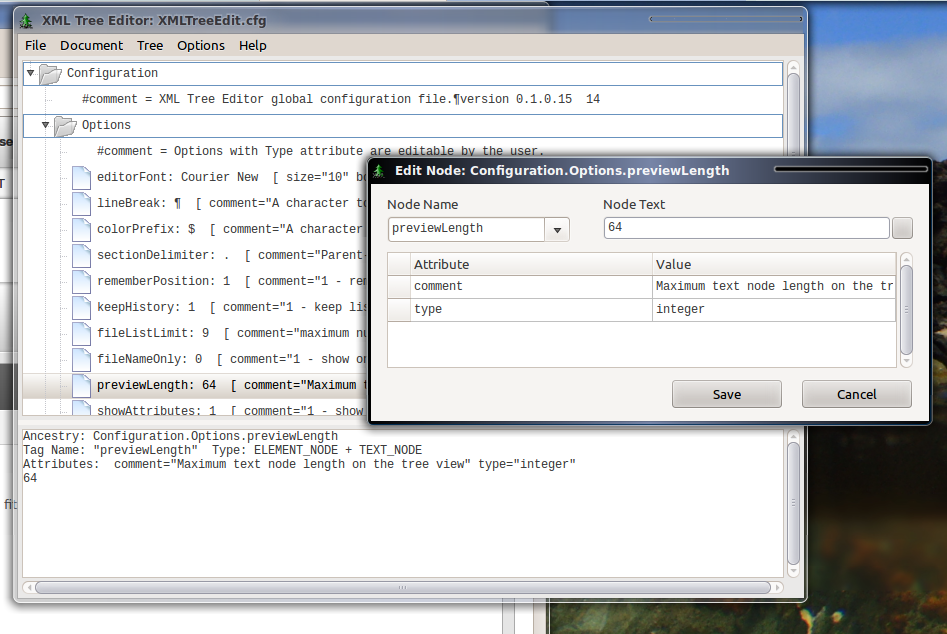Viewport: 947px width, 634px height.
Task: Open the Options menu
Action: click(201, 45)
